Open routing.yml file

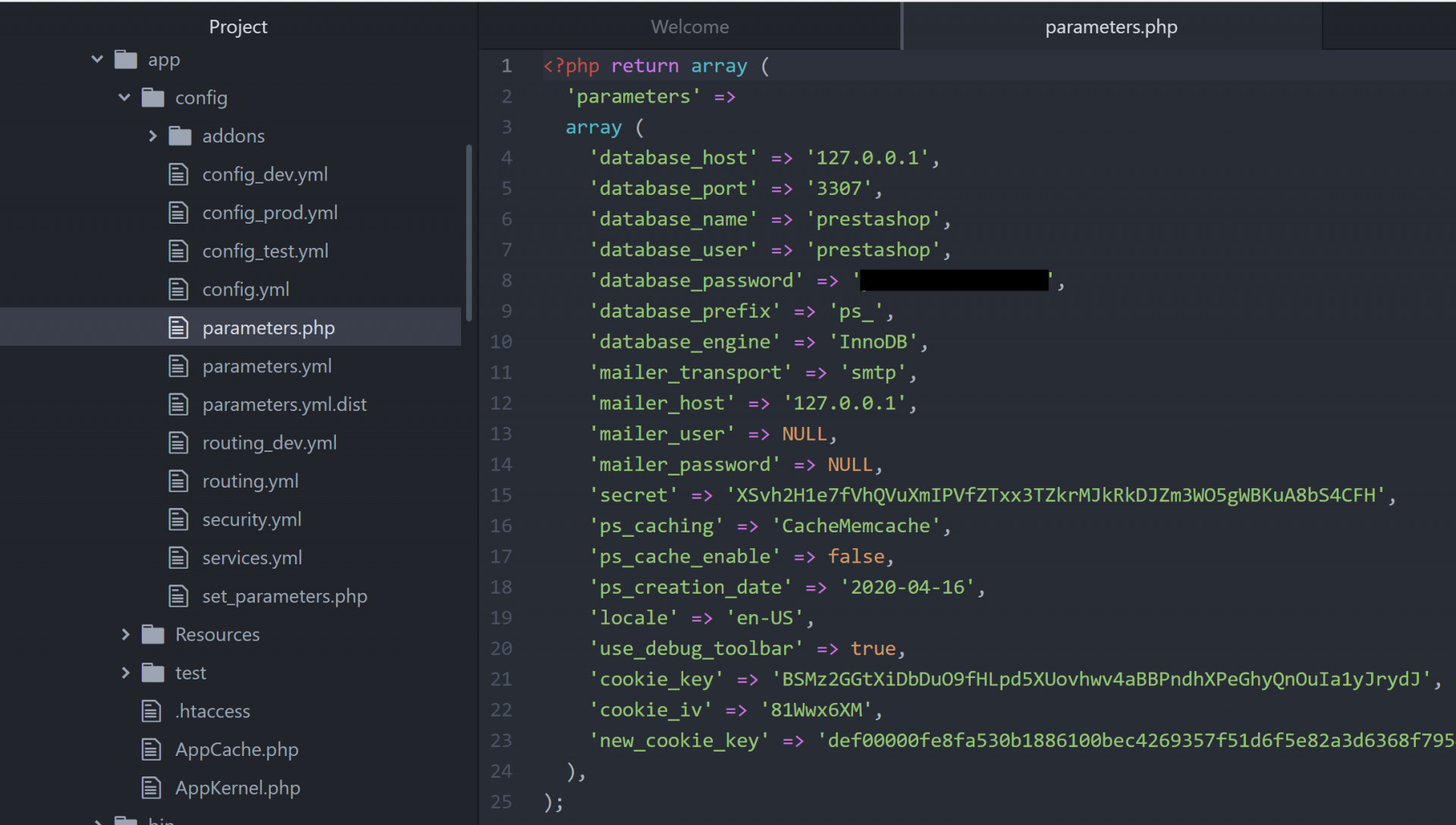(250, 481)
